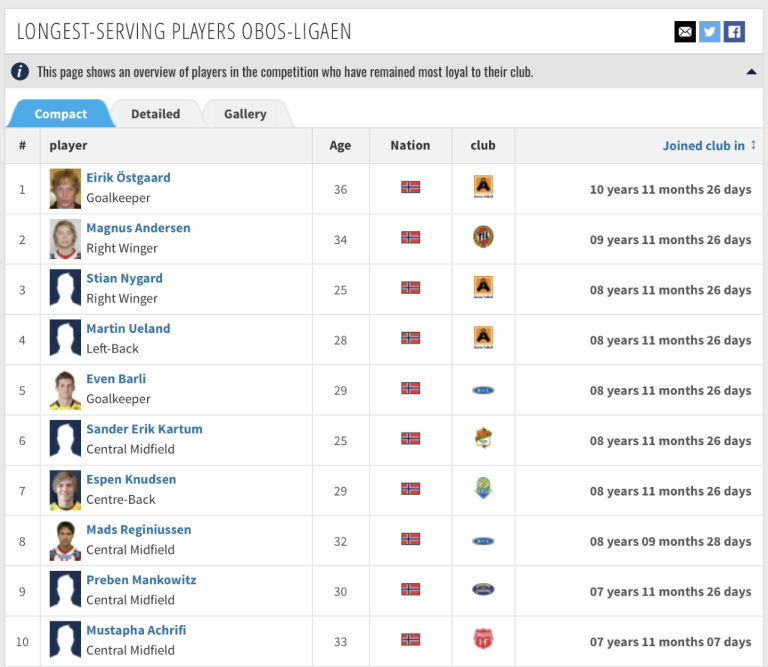Click Magnus Andersen's club crest

483,238
